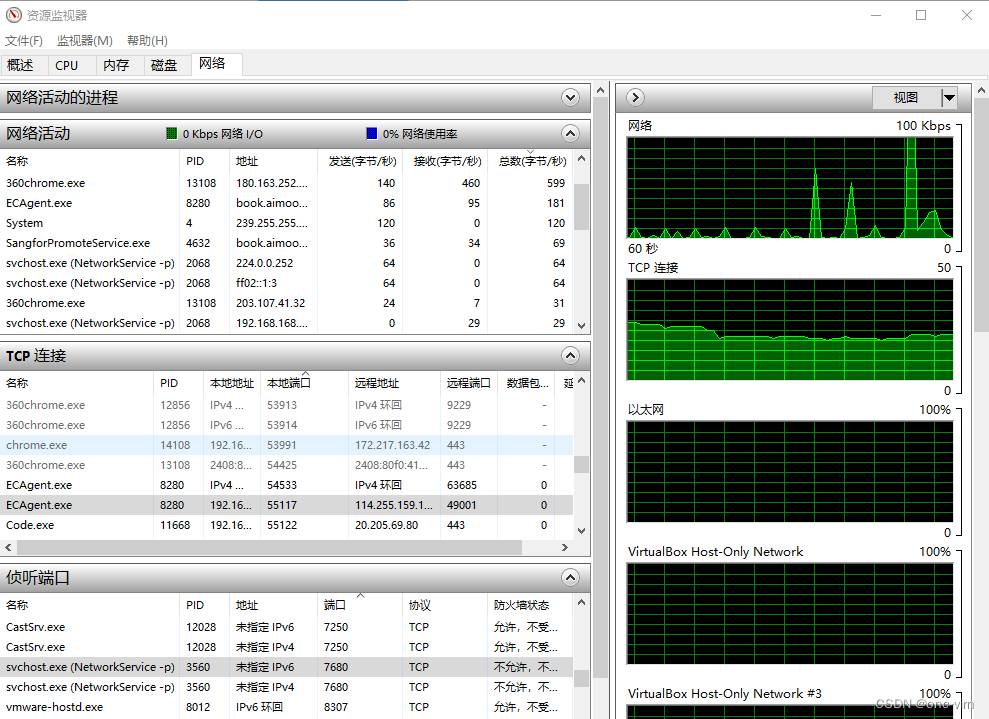The image size is (989, 719).
Task: Select CastSrv.exe 未指定 IPv6 listening row
Action: 286,627
